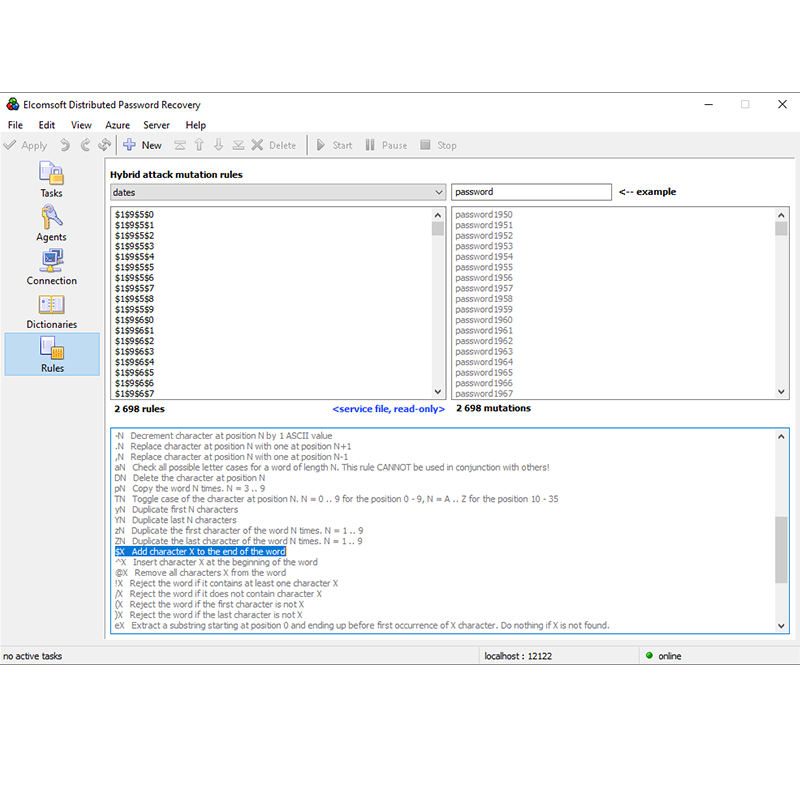The height and width of the screenshot is (800, 800).
Task: Click the '2 698 rules' count label
Action: pyautogui.click(x=139, y=409)
